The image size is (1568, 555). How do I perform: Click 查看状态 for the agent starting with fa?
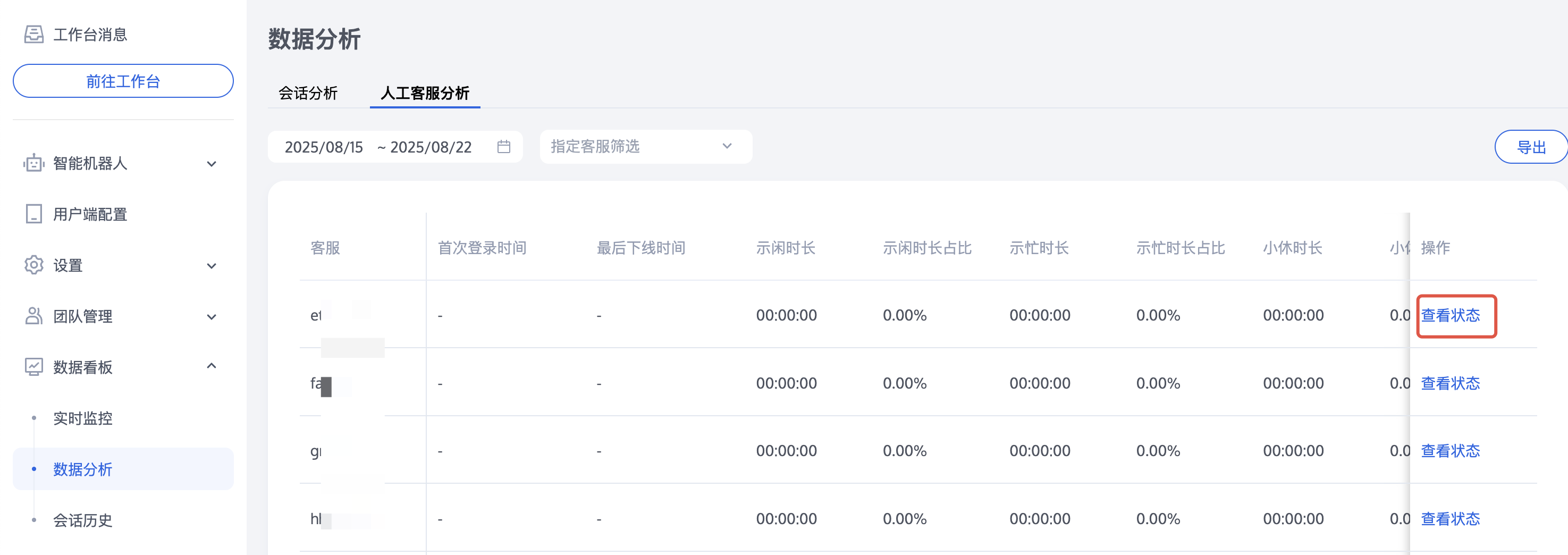pyautogui.click(x=1450, y=383)
